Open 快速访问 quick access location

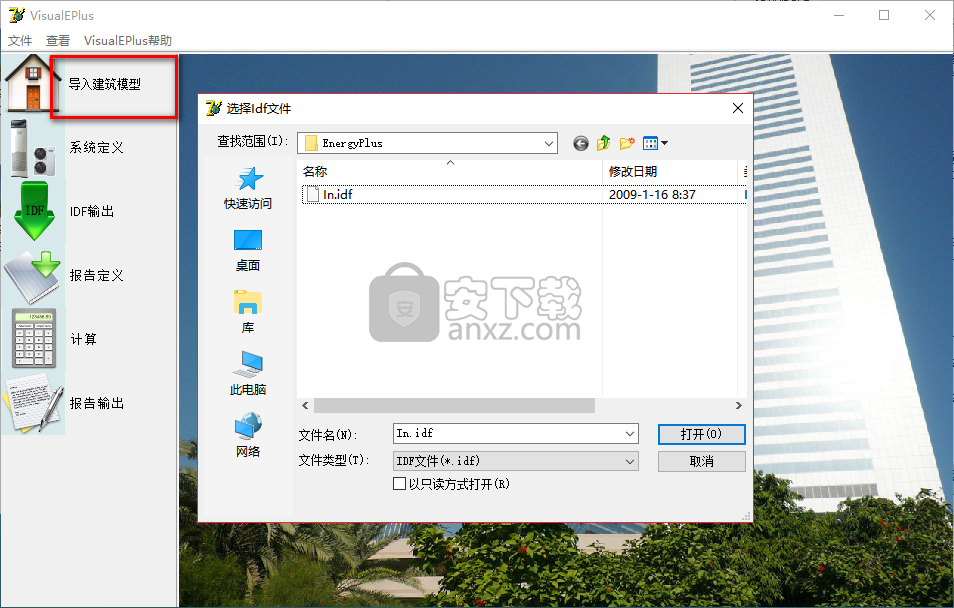pos(248,189)
